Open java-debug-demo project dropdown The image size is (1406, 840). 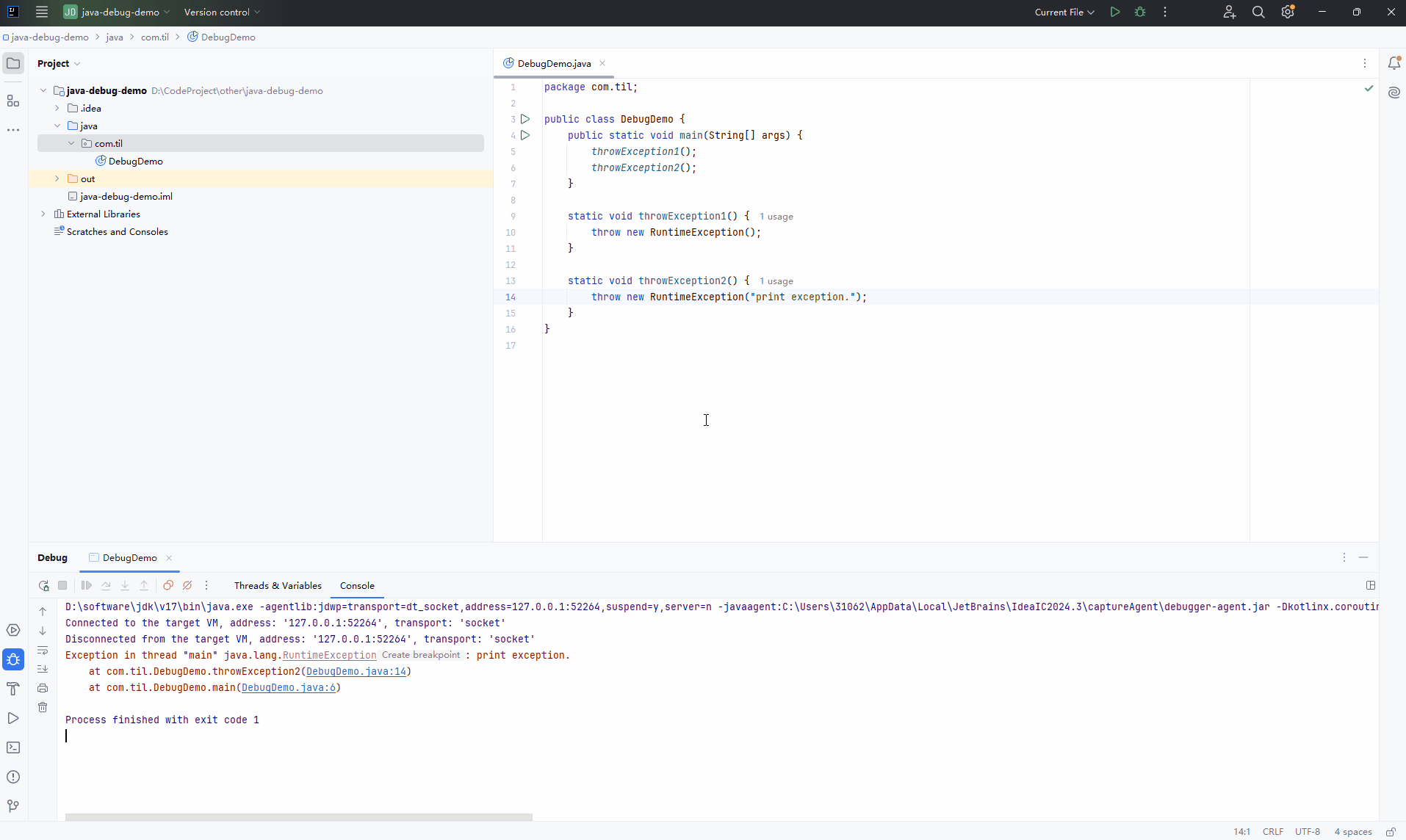118,12
